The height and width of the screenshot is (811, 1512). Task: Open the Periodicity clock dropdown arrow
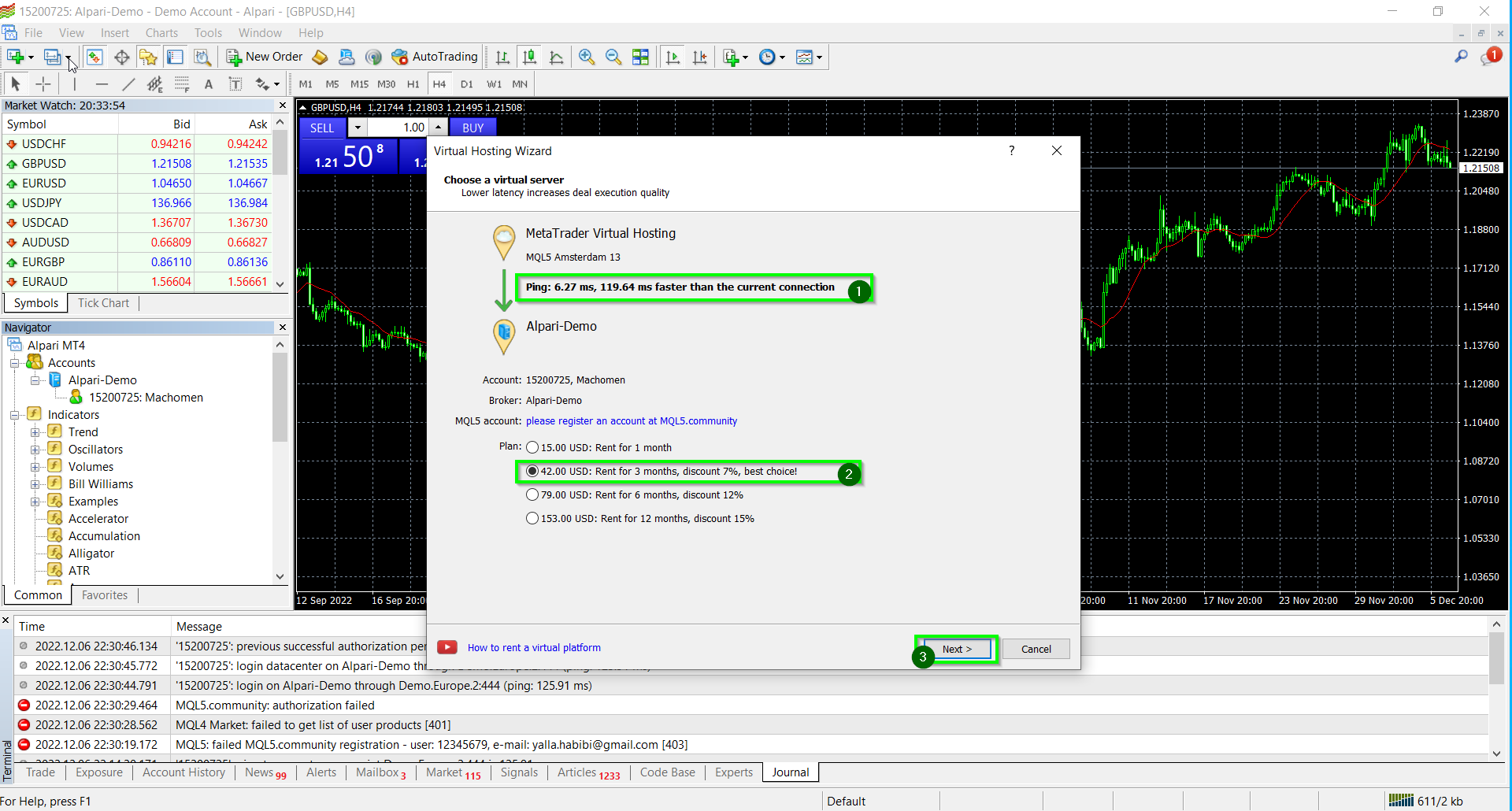782,57
